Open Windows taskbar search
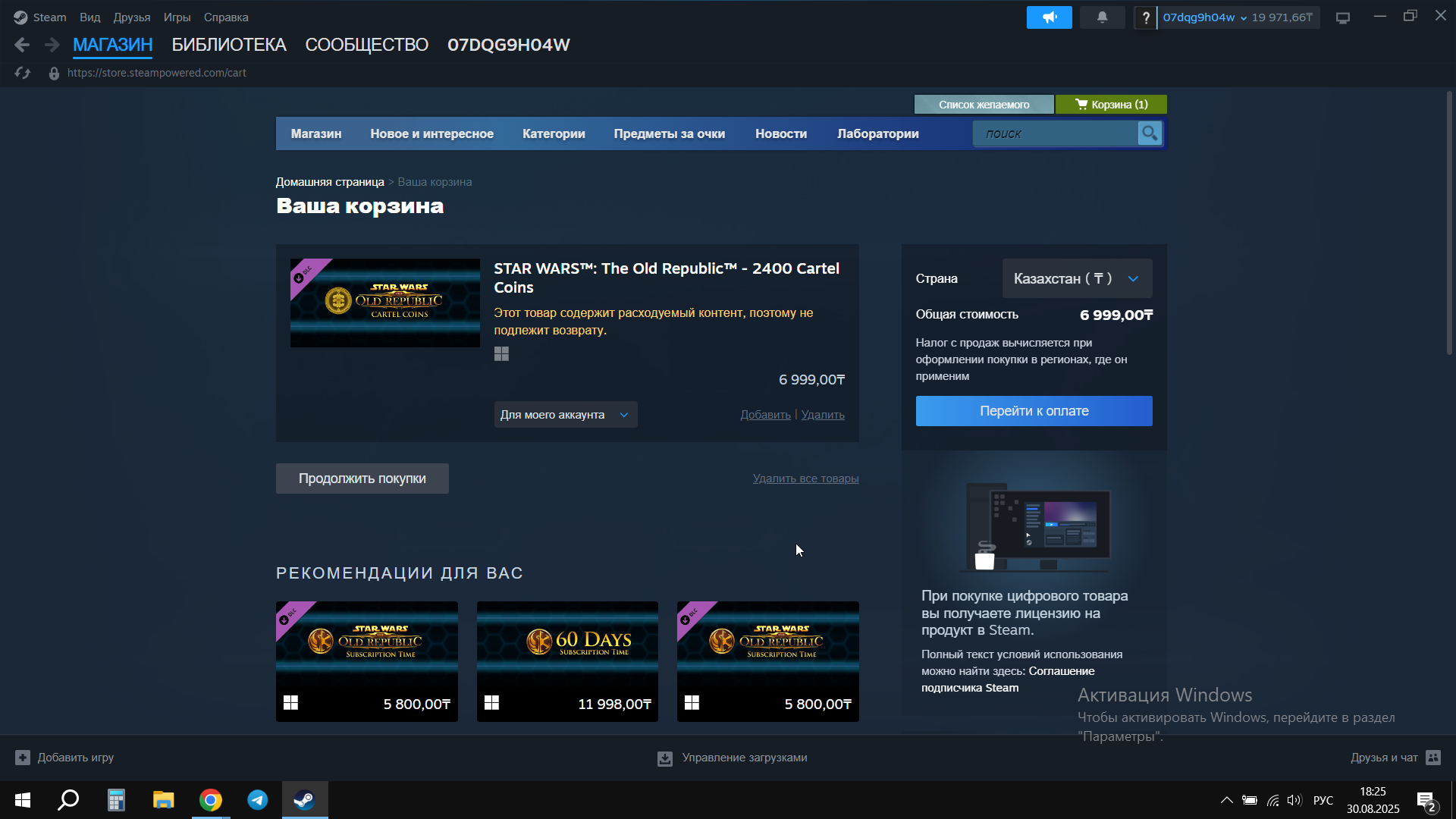Viewport: 1456px width, 819px height. point(69,800)
